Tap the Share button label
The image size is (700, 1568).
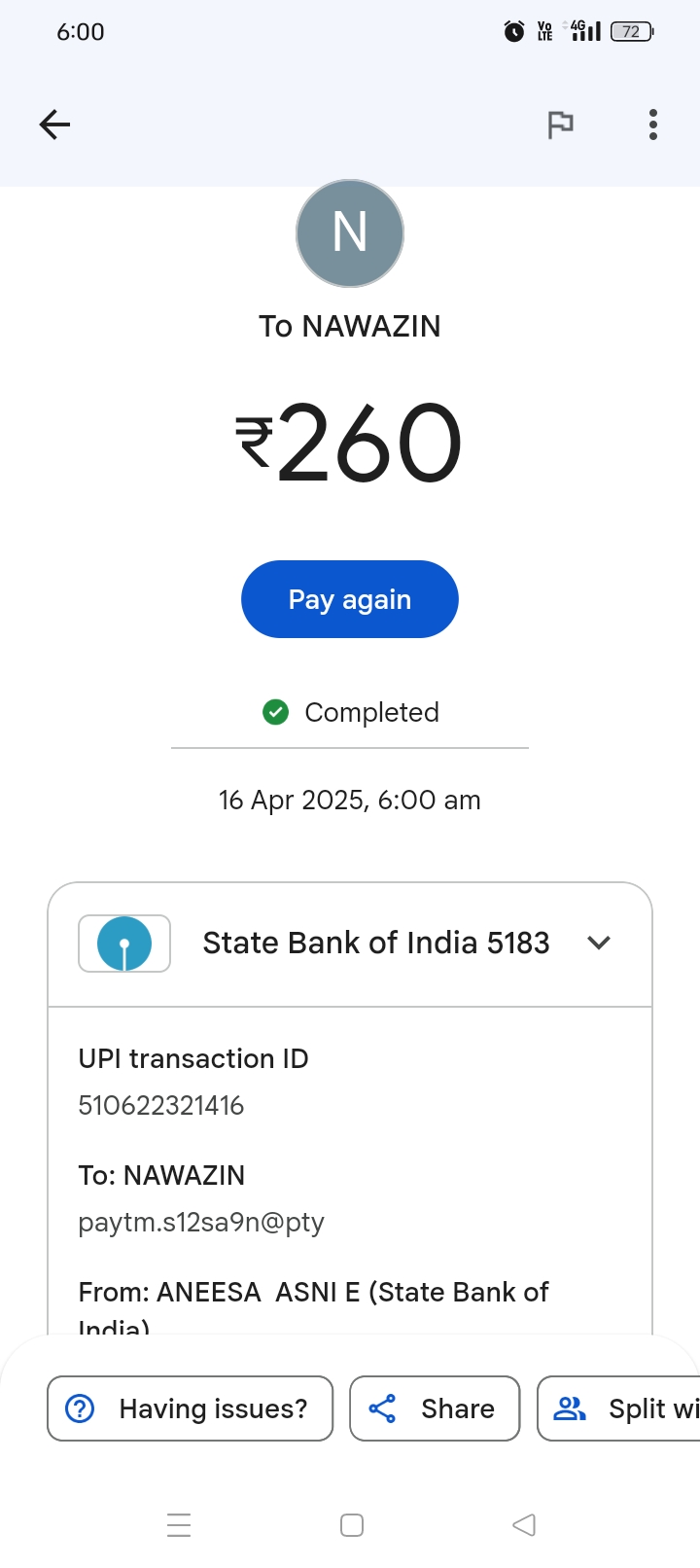point(458,1408)
